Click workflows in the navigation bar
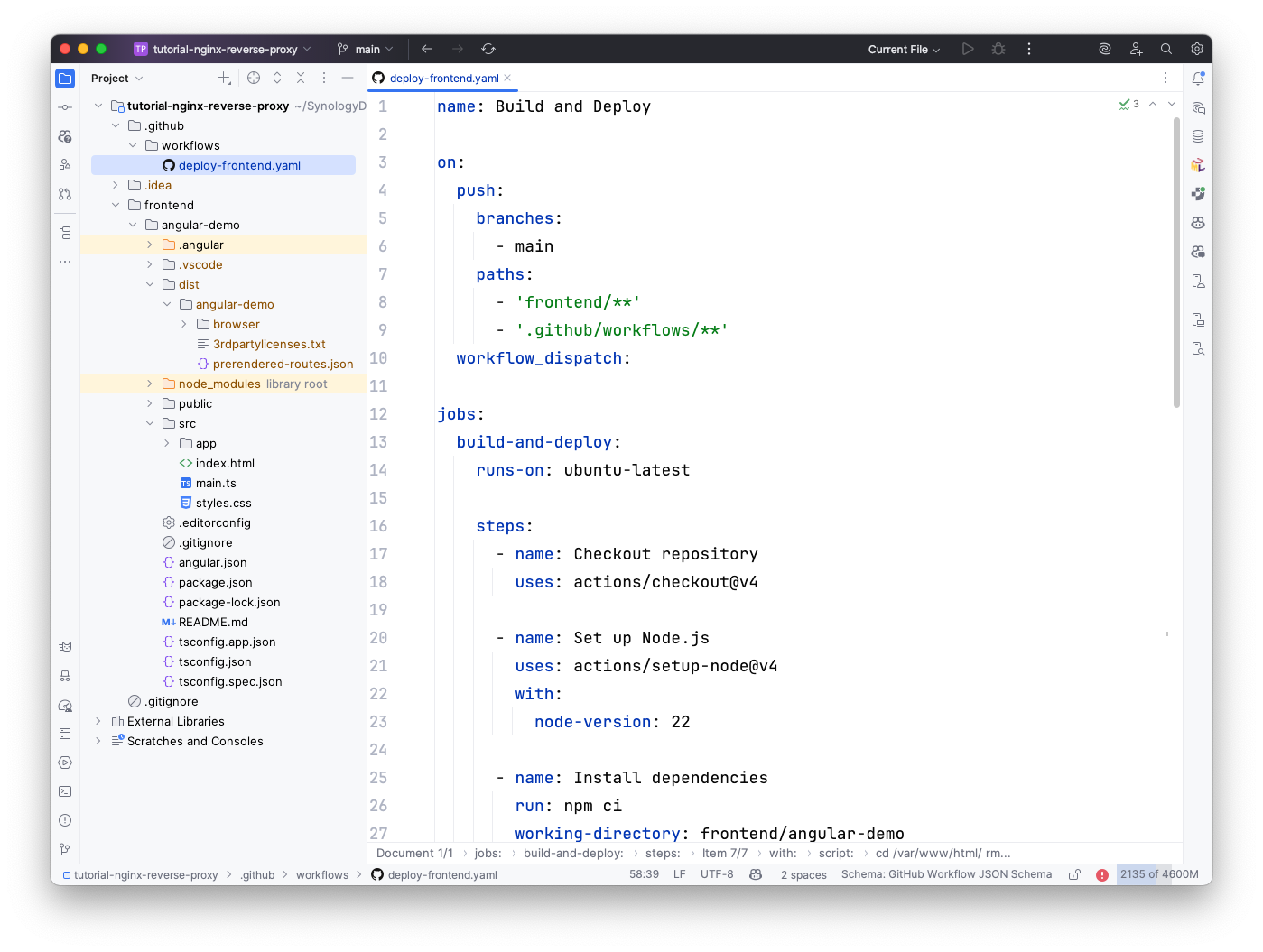The height and width of the screenshot is (952, 1263). (321, 875)
